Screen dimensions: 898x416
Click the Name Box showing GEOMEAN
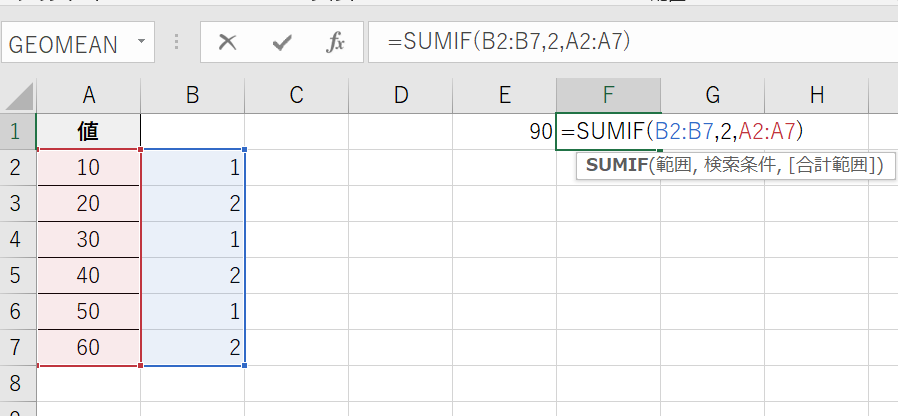pyautogui.click(x=63, y=44)
